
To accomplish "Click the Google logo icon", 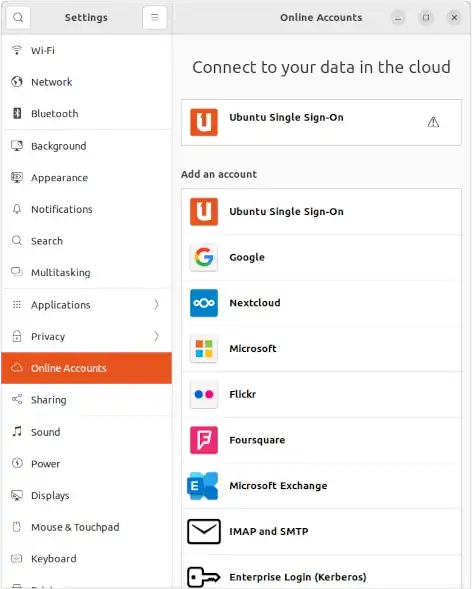I will pyautogui.click(x=204, y=257).
